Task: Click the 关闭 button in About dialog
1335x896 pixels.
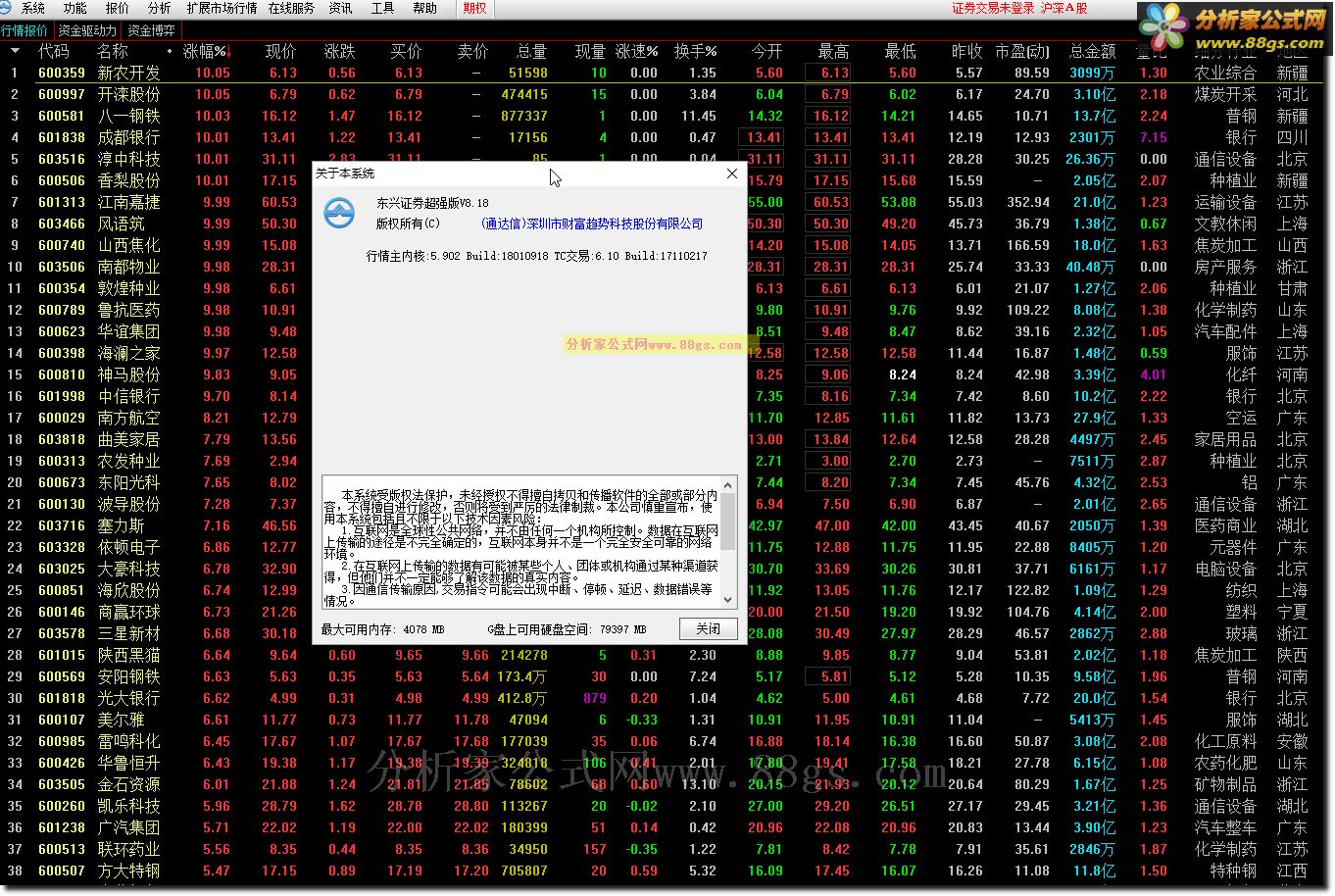Action: point(708,629)
